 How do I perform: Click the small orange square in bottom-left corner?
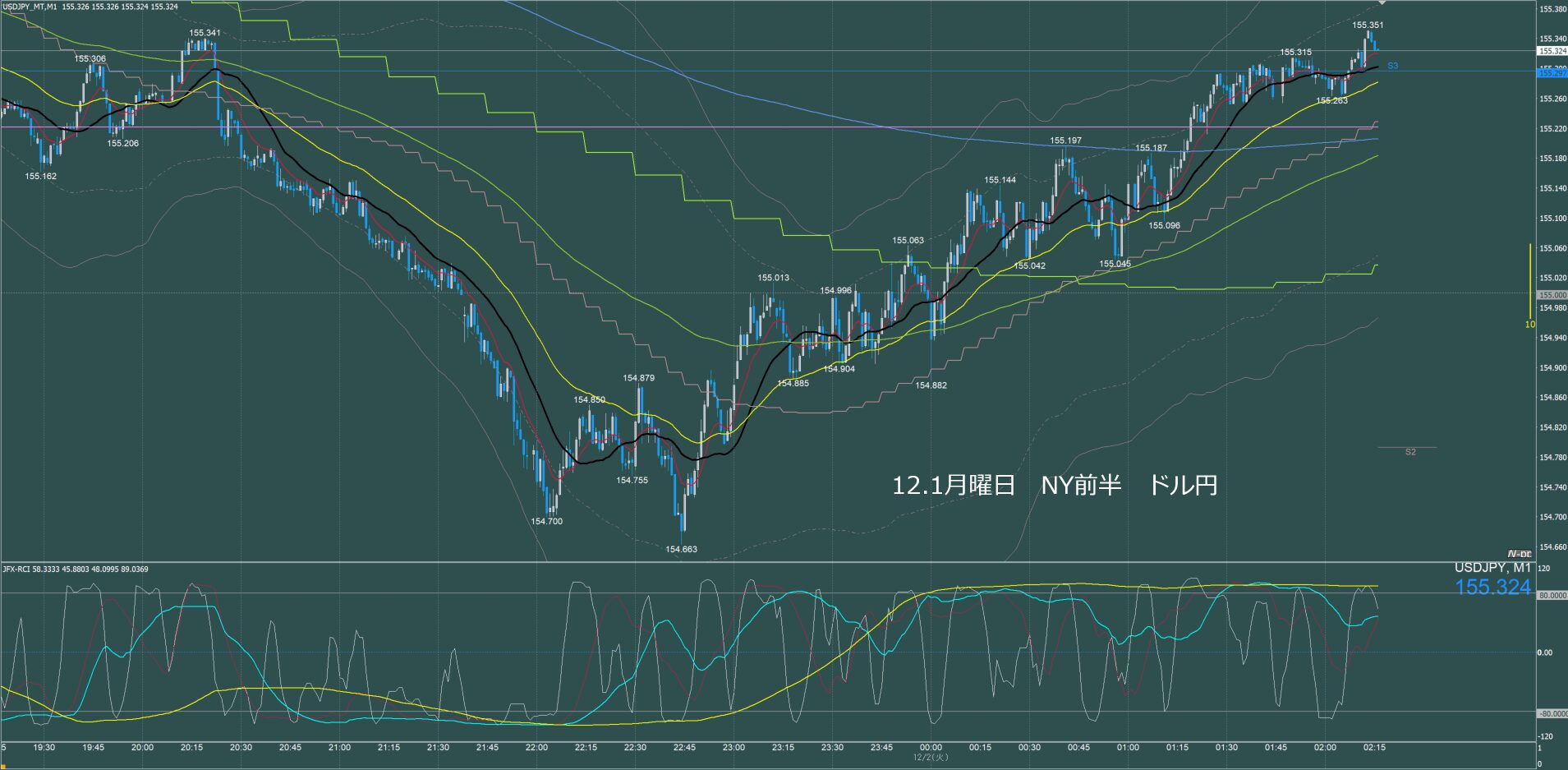click(x=5, y=765)
